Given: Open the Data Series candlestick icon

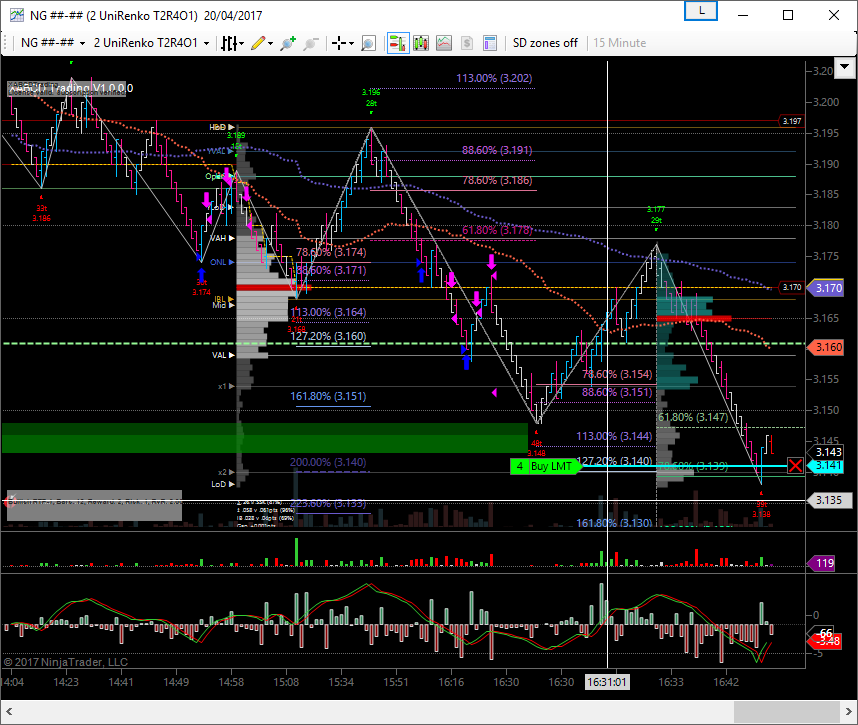Looking at the screenshot, I should click(421, 43).
